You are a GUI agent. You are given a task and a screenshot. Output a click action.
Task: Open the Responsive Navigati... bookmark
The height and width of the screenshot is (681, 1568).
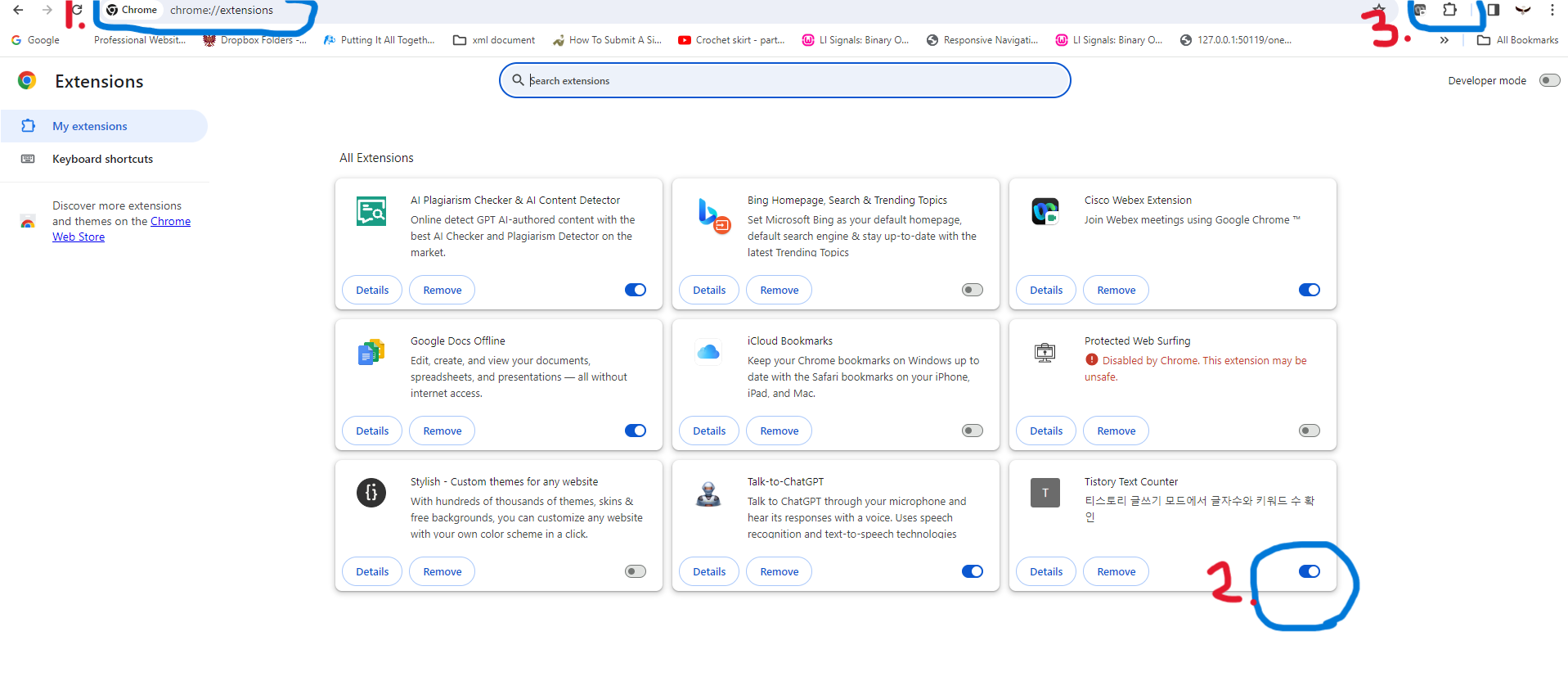[982, 40]
